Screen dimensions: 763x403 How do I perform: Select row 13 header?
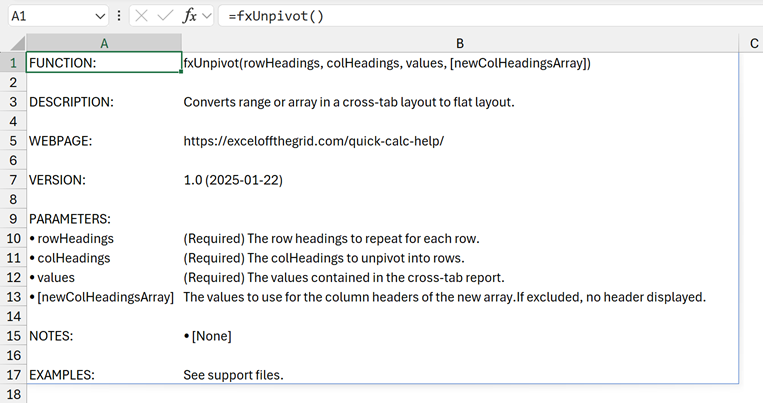[x=13, y=297]
